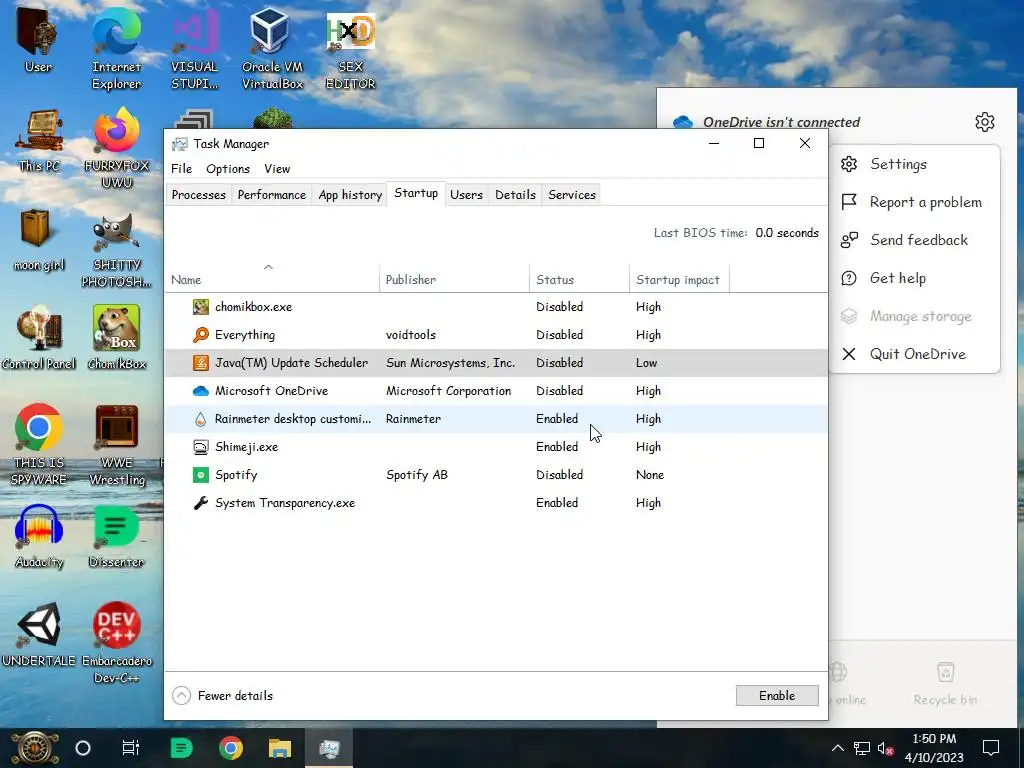The image size is (1024, 768).
Task: Select the Everything startup entry
Action: click(496, 335)
